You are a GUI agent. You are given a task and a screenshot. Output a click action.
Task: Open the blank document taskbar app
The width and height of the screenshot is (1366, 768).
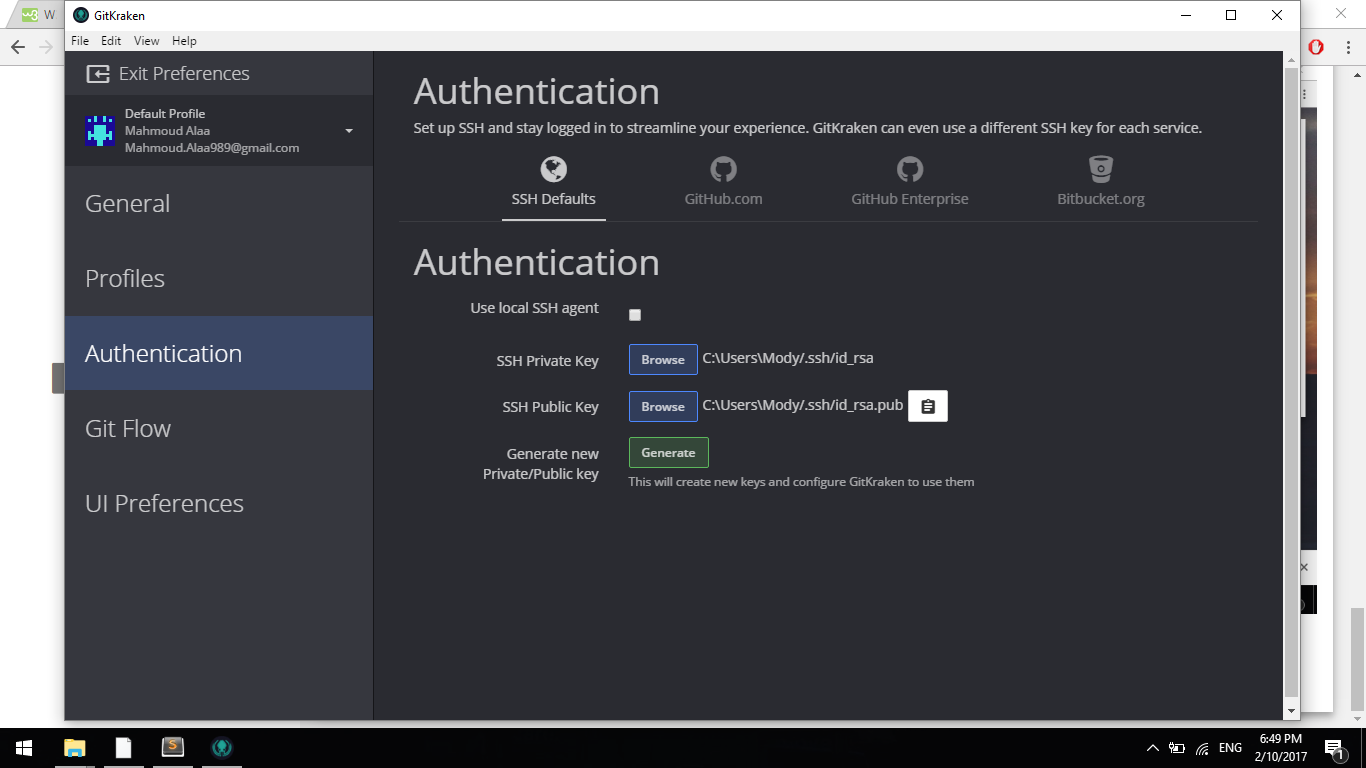pyautogui.click(x=123, y=748)
